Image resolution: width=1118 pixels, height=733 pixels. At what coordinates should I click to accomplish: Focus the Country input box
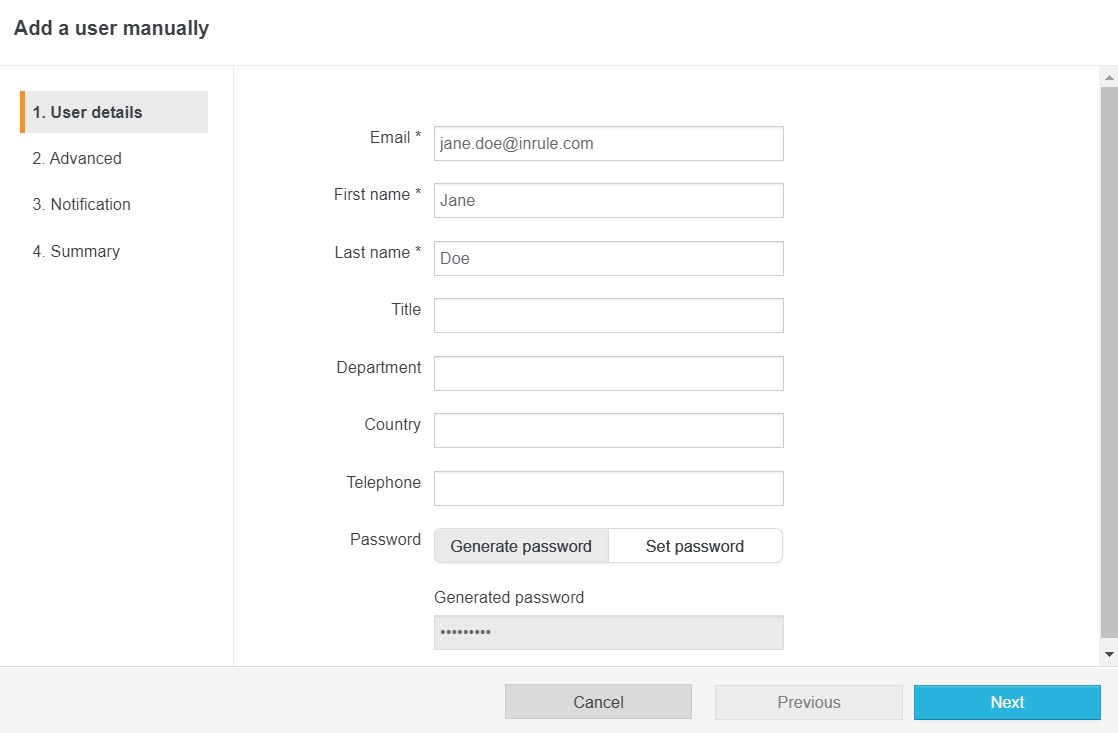(608, 430)
